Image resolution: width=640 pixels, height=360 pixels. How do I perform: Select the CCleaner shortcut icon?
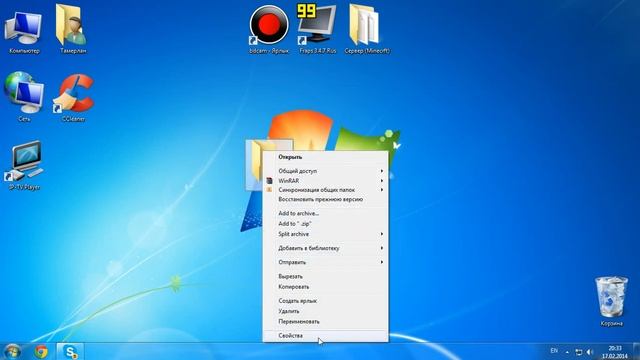tap(73, 98)
